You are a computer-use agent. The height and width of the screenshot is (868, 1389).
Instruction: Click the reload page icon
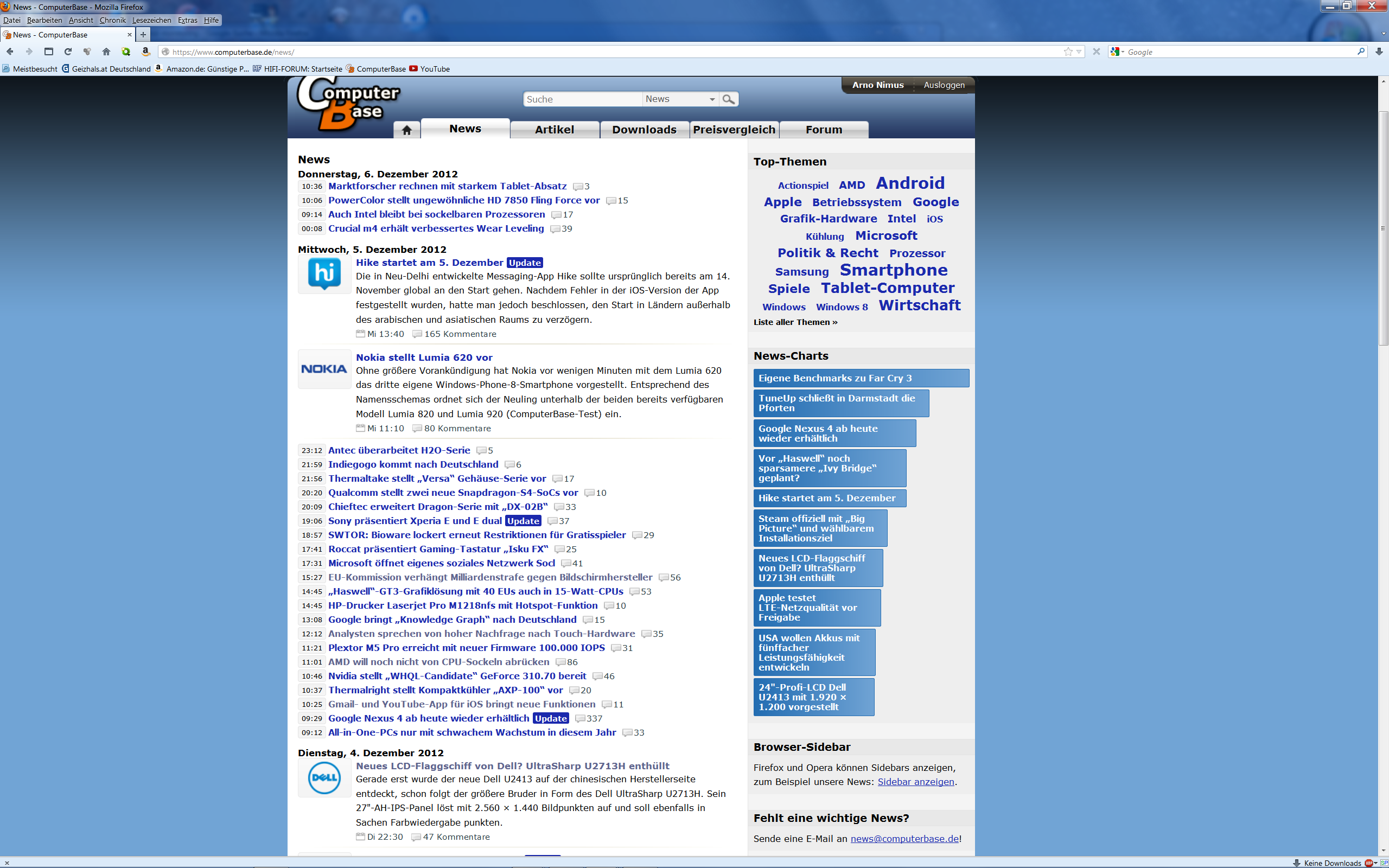coord(68,52)
